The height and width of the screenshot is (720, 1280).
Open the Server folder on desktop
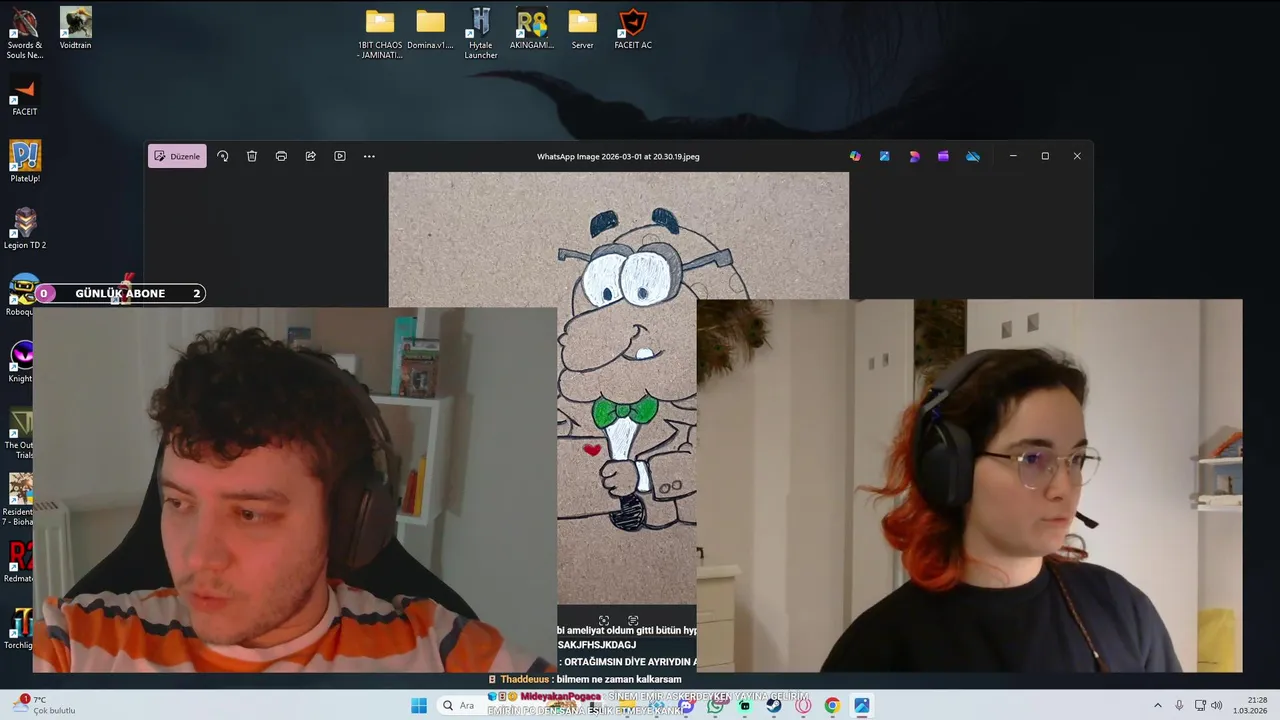[x=582, y=29]
